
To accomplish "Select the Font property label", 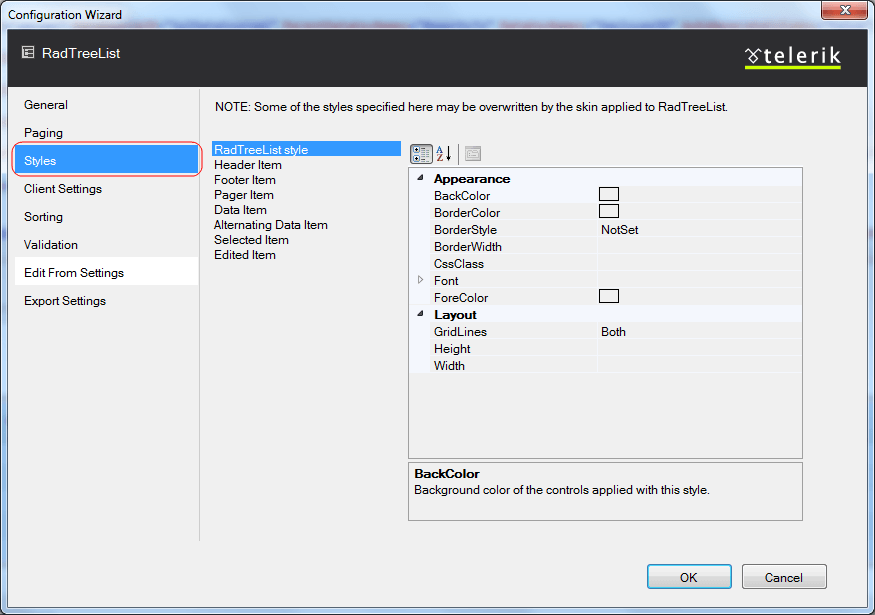I will (446, 281).
